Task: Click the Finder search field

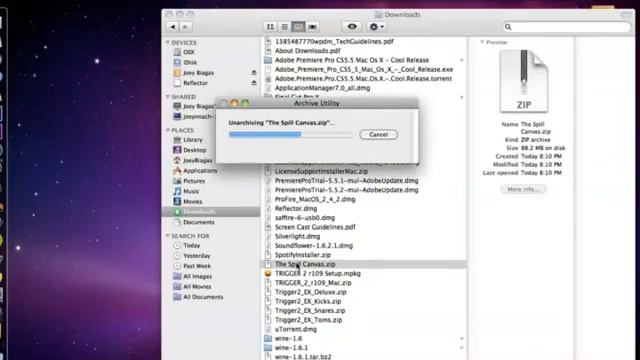Action: click(x=567, y=27)
